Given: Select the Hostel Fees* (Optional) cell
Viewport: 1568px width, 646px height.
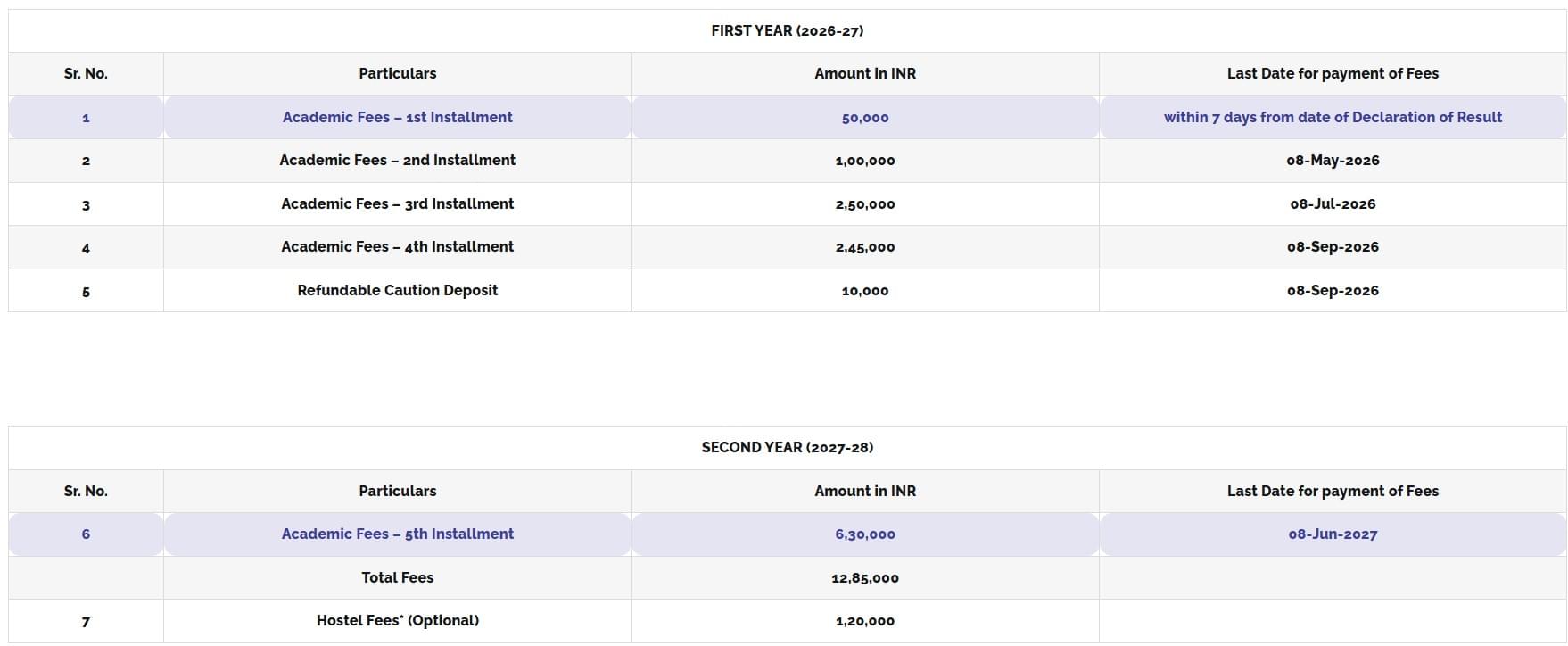Looking at the screenshot, I should [397, 621].
